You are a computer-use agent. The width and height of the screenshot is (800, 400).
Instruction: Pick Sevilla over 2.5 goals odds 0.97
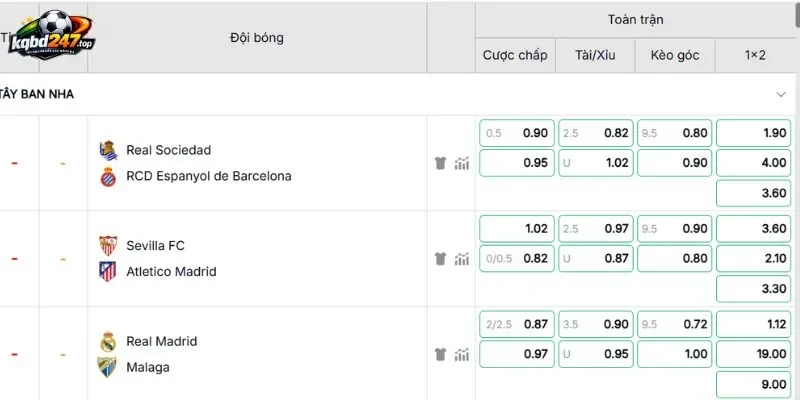click(x=595, y=229)
